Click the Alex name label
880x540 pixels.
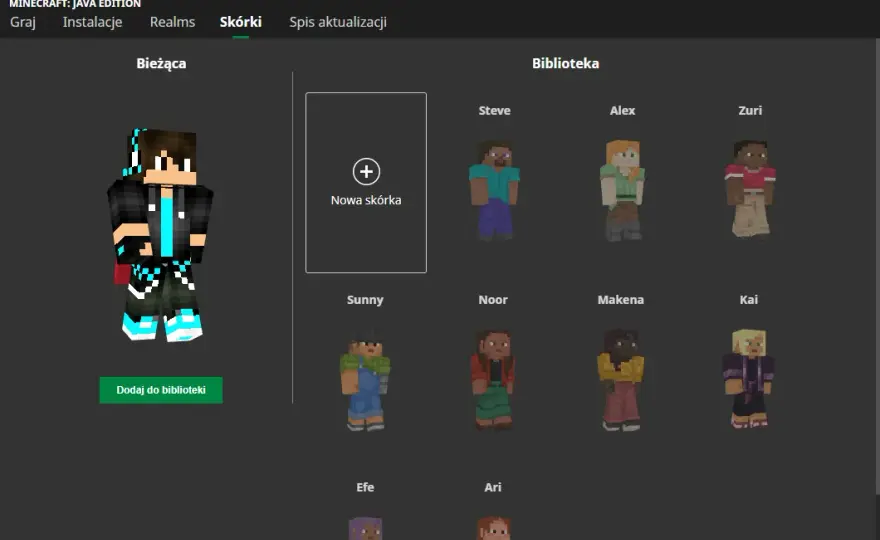coord(622,111)
